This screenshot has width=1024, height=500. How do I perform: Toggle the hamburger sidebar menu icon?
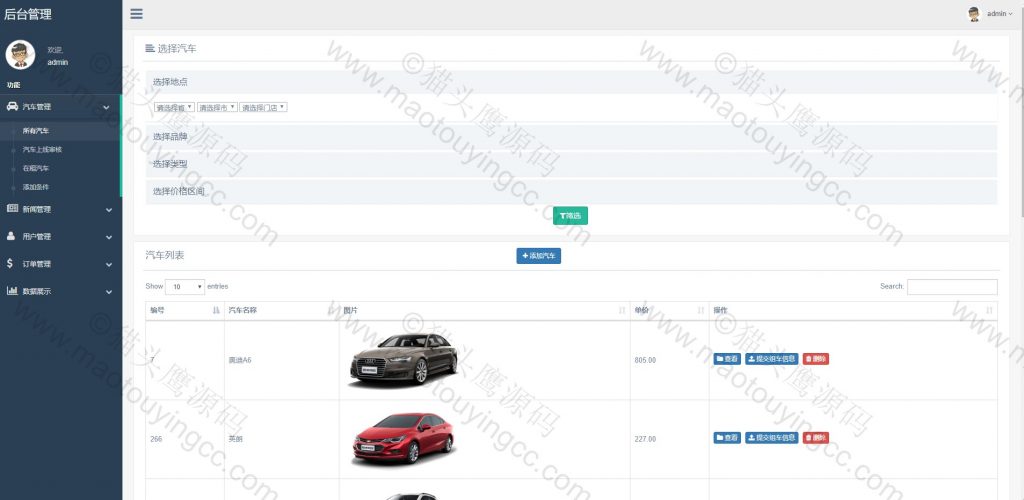click(136, 14)
